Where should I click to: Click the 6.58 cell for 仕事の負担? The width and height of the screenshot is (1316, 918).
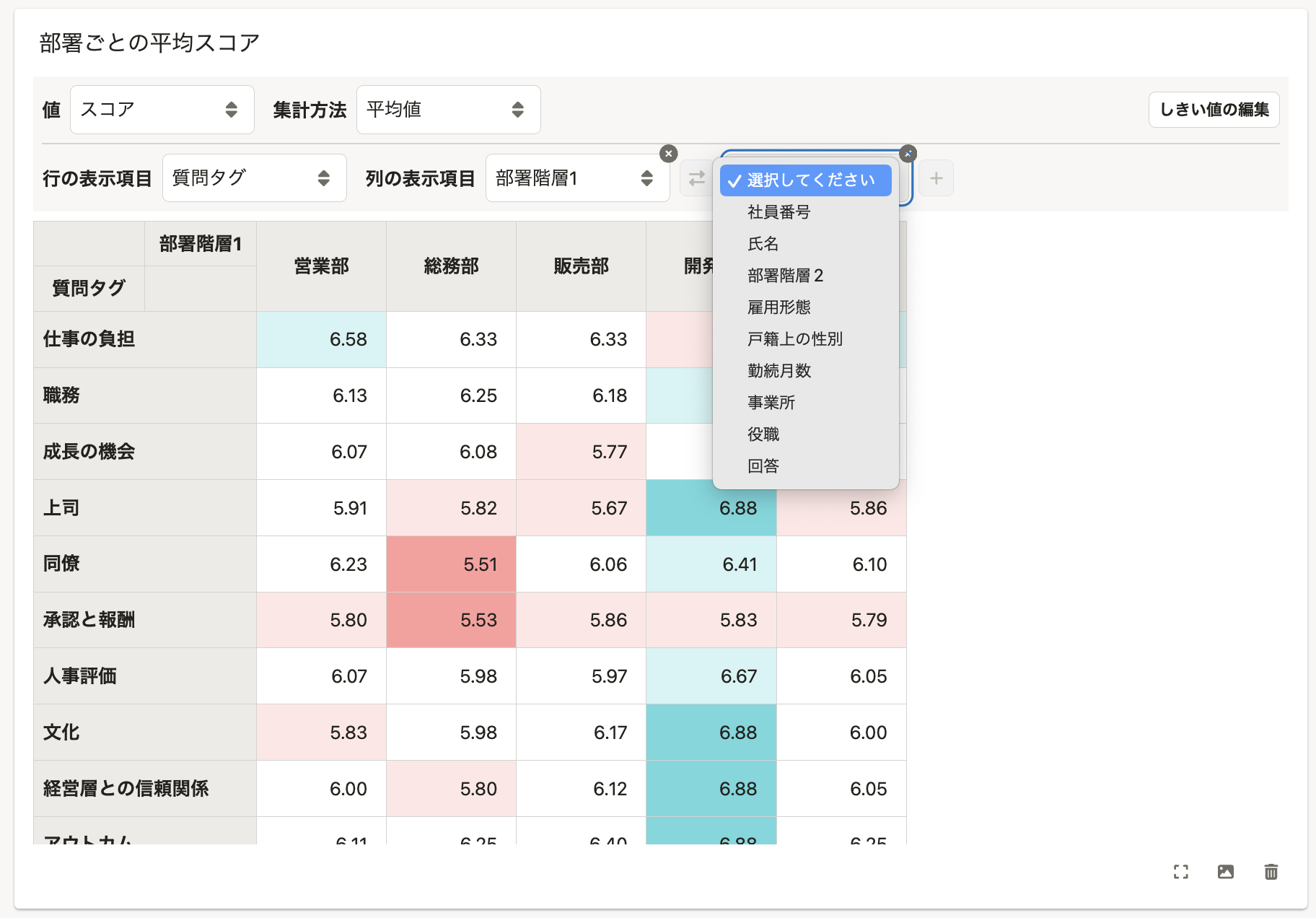322,339
